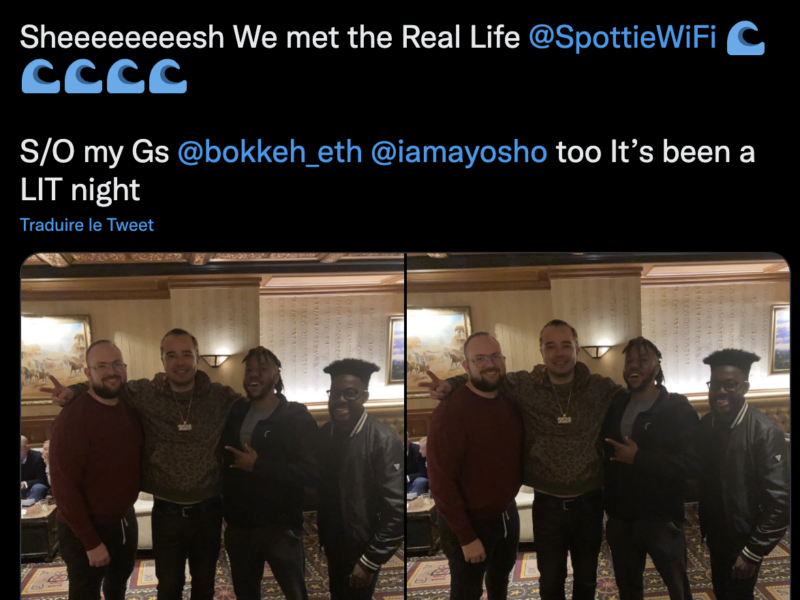Click the first wave emoji on second line
The width and height of the screenshot is (800, 600).
(40, 76)
